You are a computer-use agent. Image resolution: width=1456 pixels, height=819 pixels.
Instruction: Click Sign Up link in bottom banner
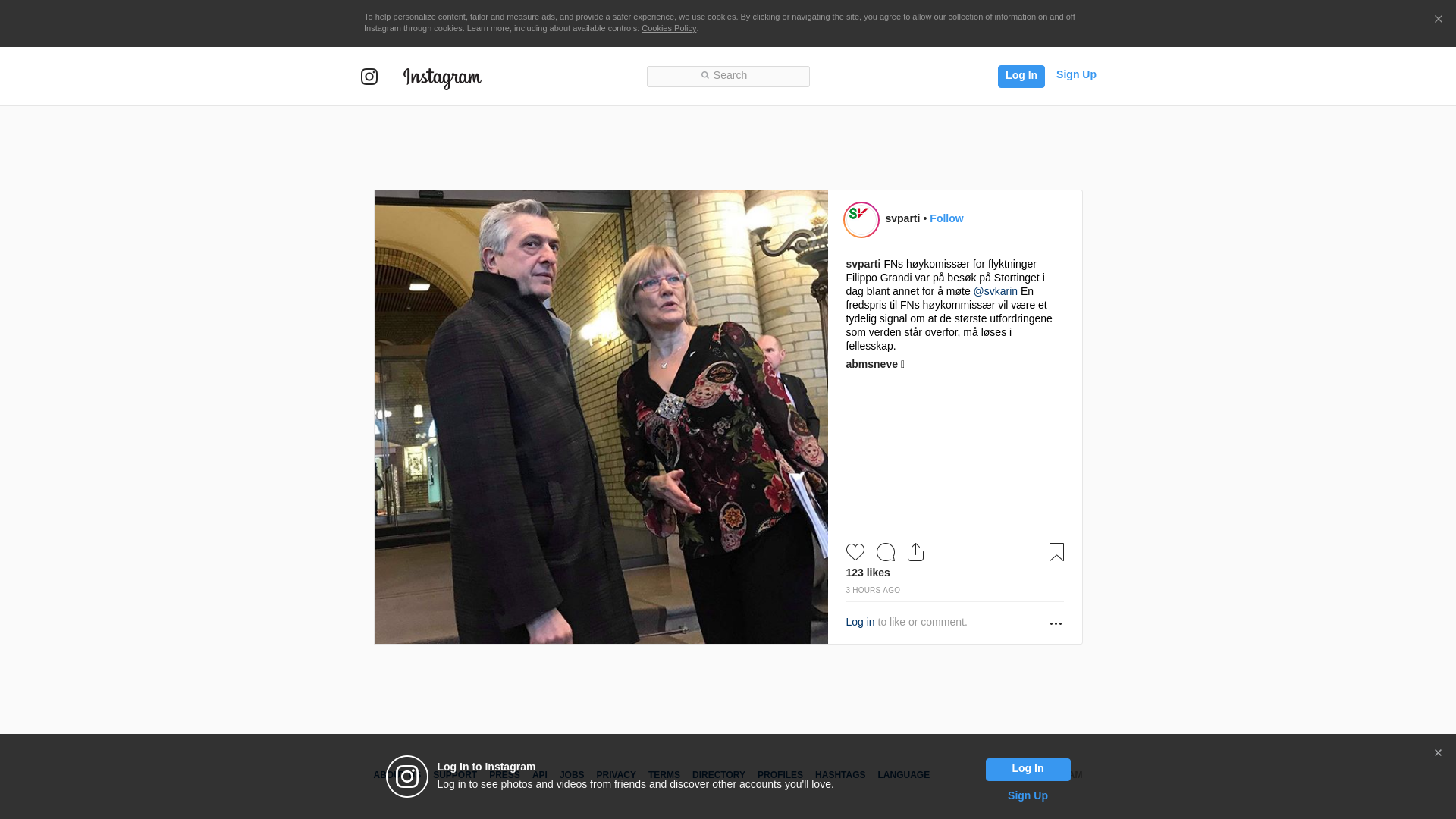[1028, 795]
